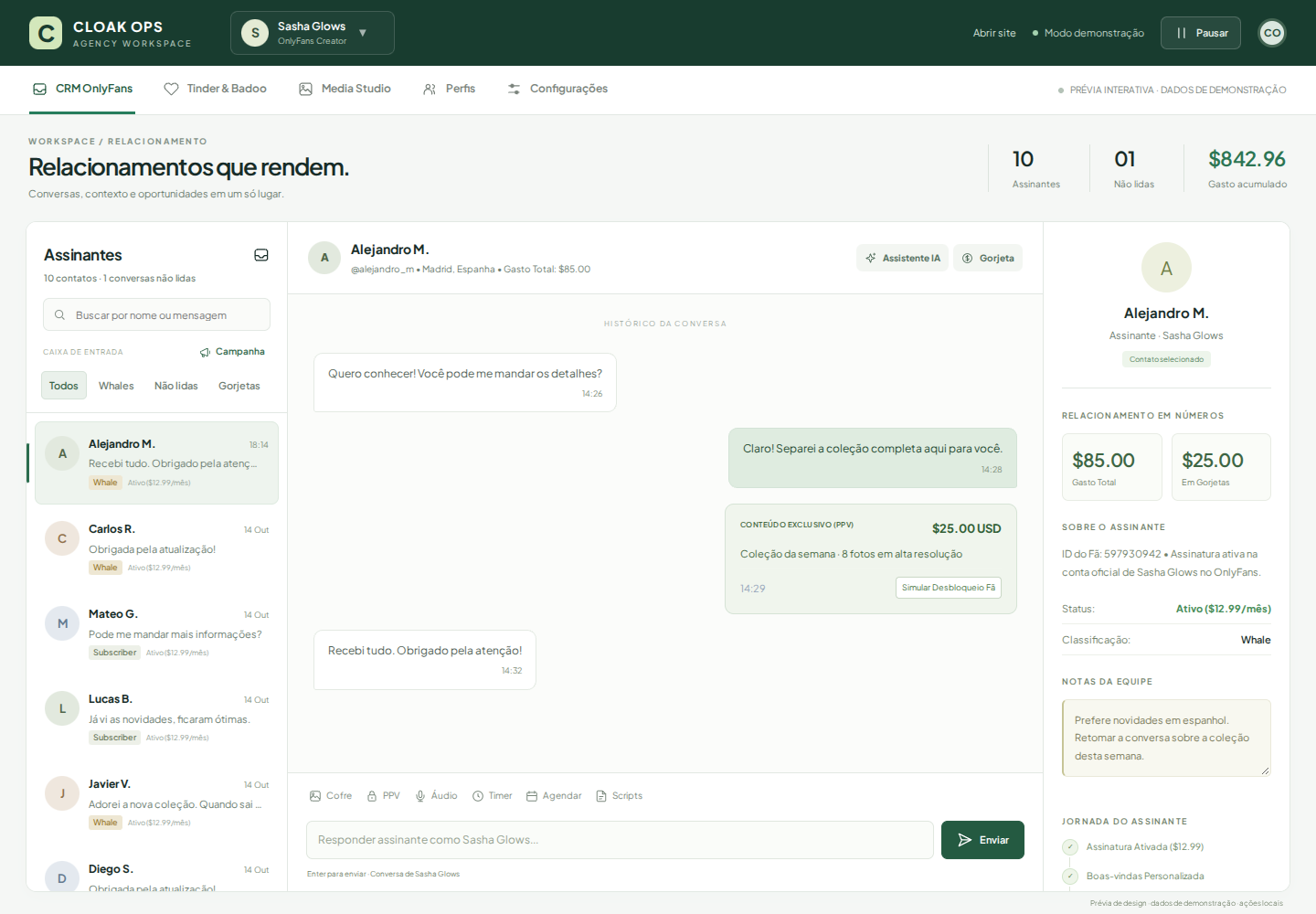This screenshot has height=914, width=1316.
Task: Filter subscribers by Gorjetas
Action: pos(239,386)
